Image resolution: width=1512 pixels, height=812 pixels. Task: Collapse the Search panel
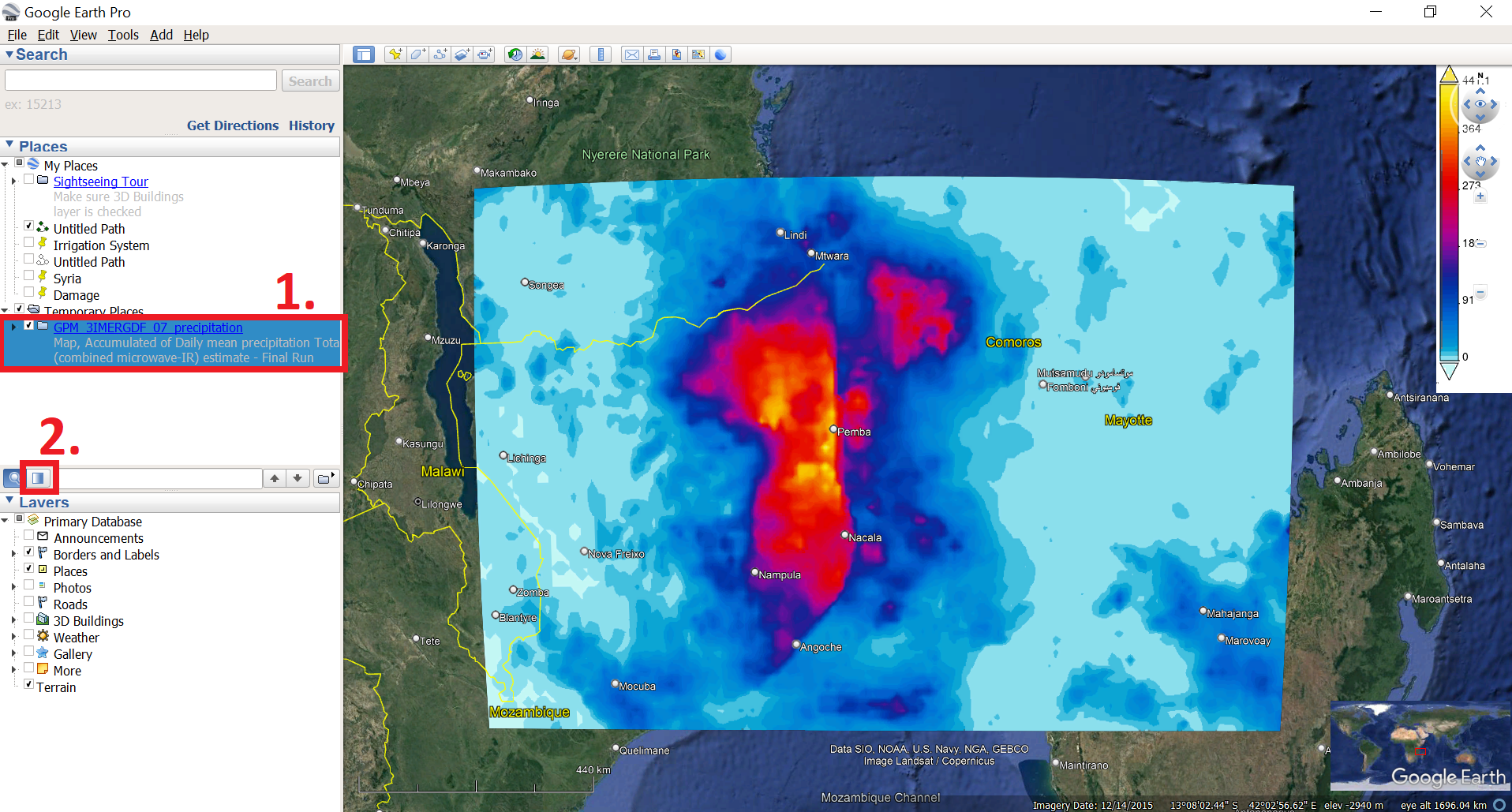coord(9,54)
